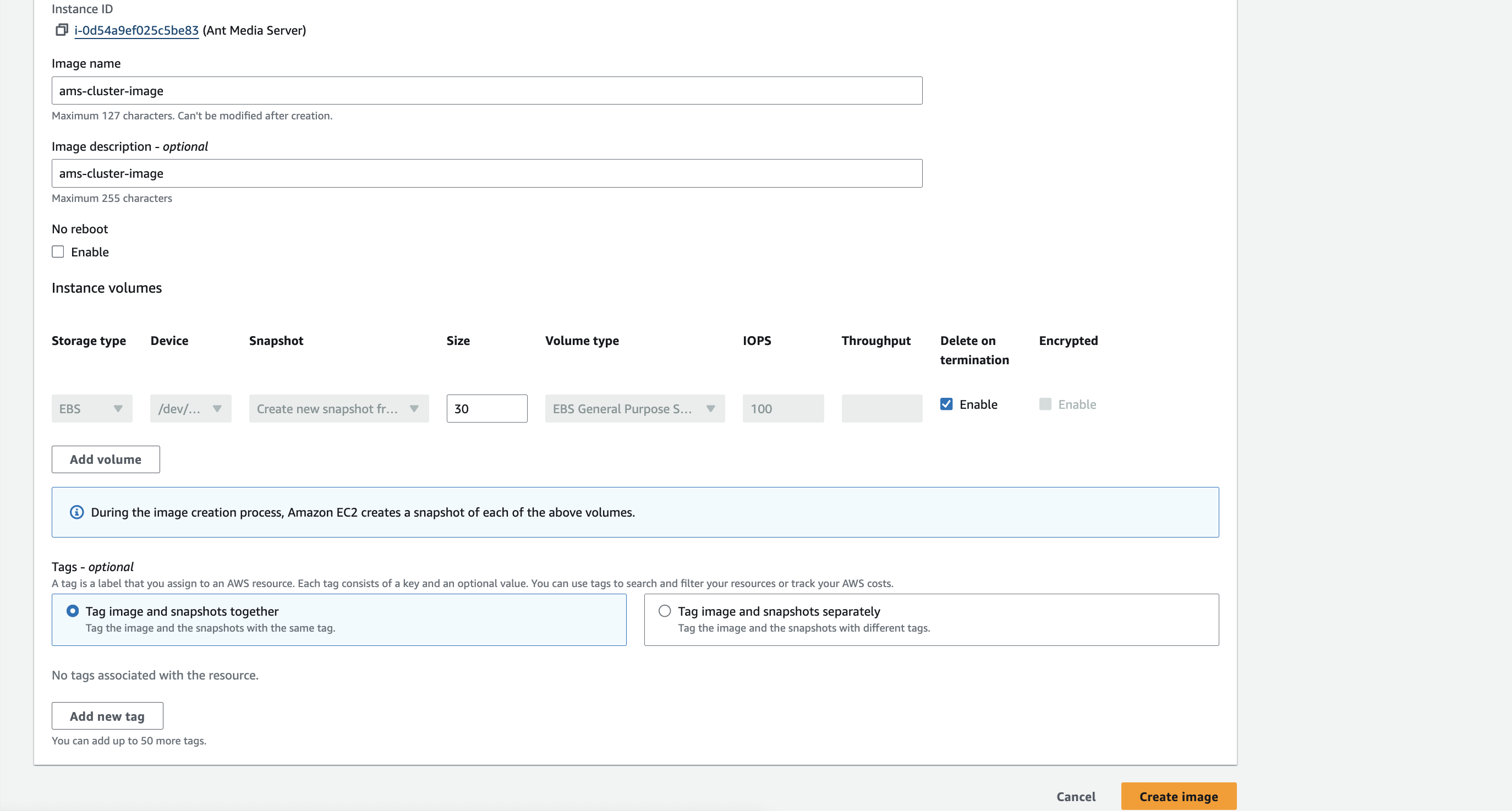This screenshot has height=811, width=1512.
Task: Click the Snapshot column header
Action: tap(276, 341)
